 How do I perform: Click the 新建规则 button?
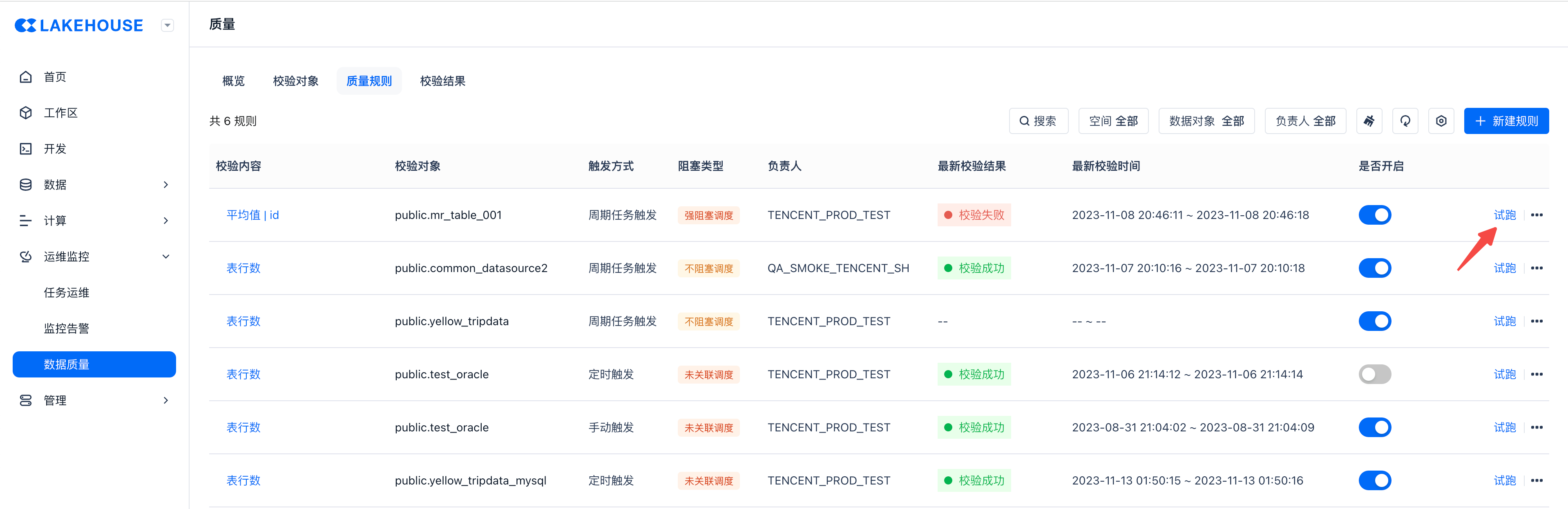pos(1506,121)
